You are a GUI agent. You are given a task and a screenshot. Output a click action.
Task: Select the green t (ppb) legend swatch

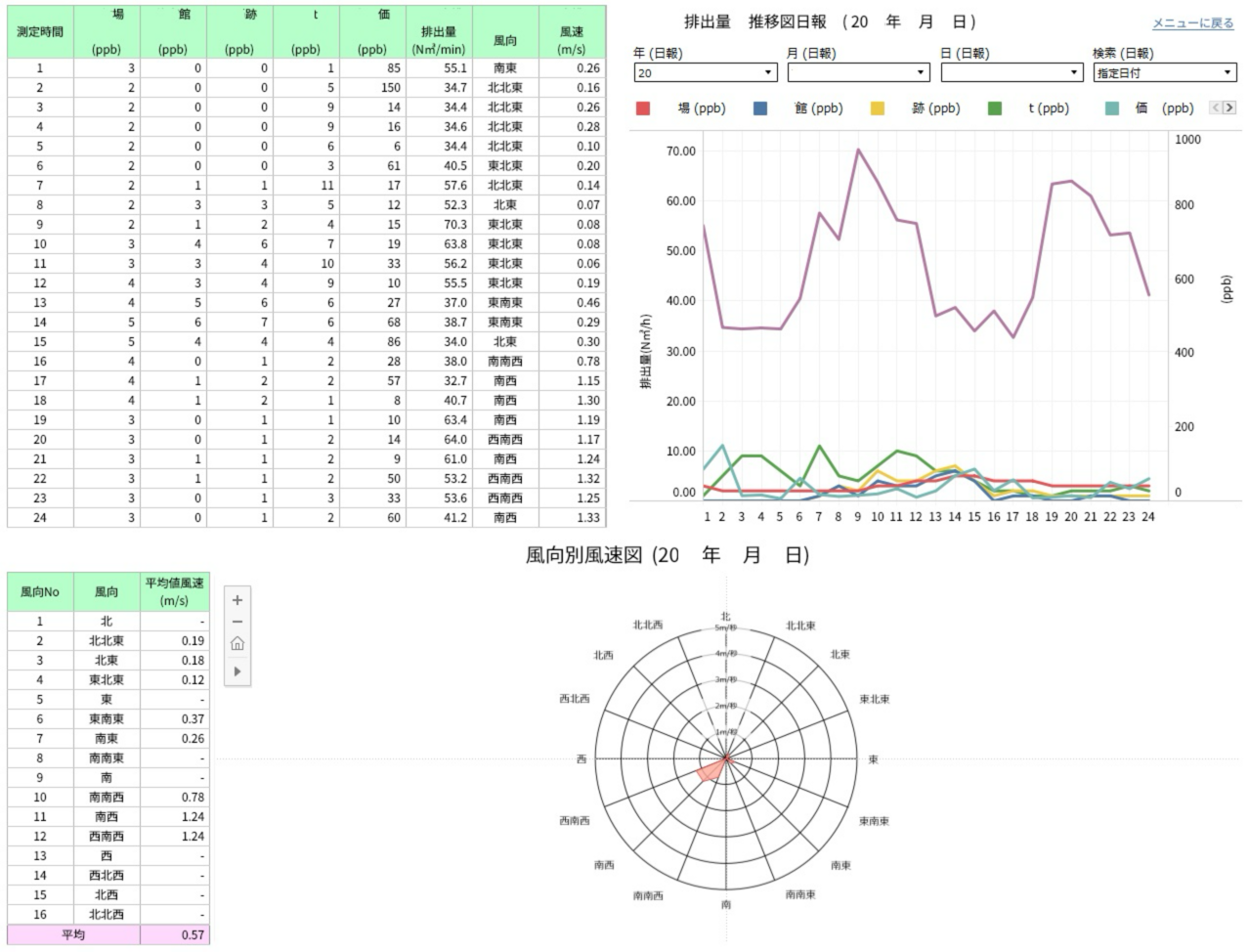[994, 108]
